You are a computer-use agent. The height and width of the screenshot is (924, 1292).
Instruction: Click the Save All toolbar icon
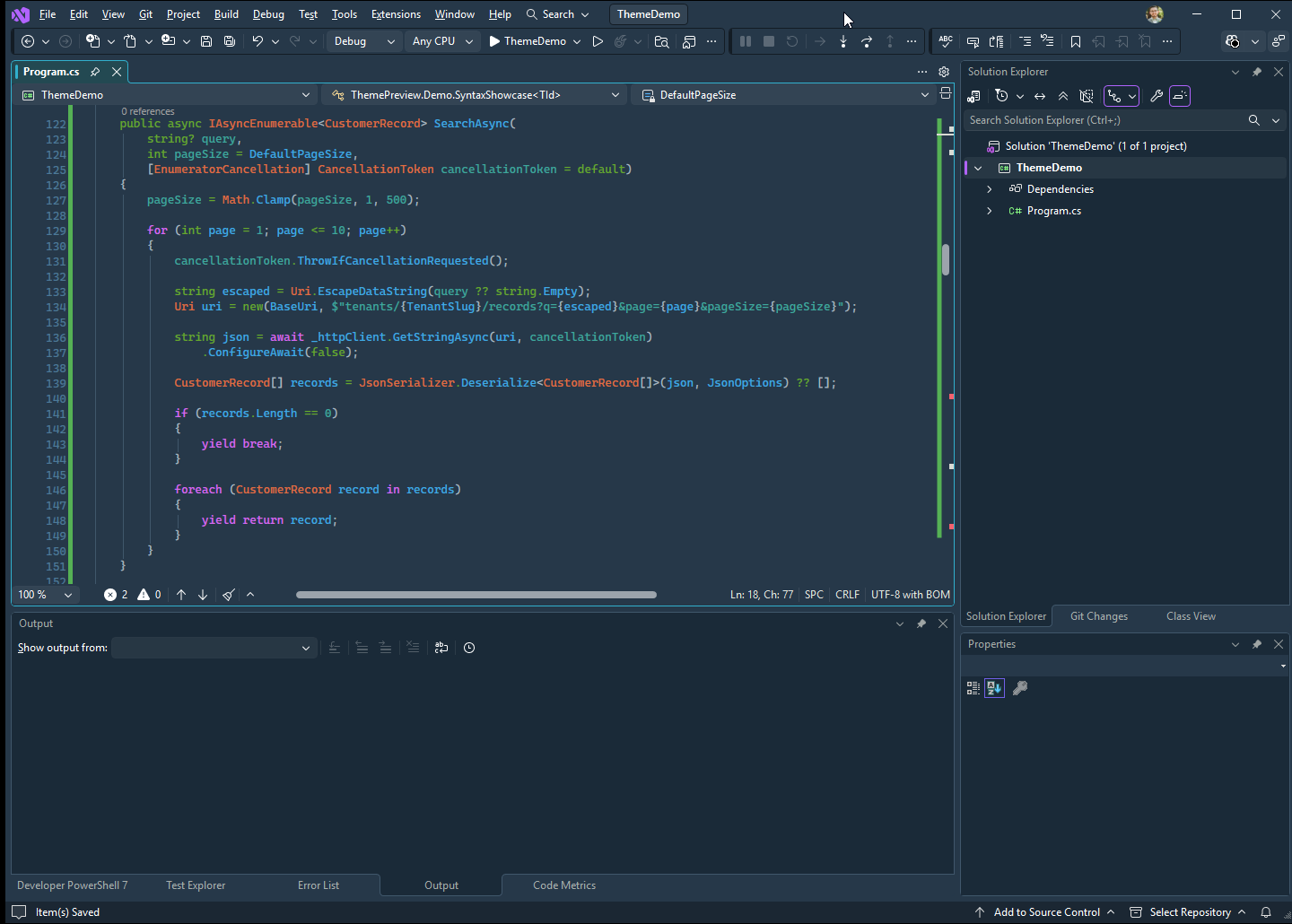tap(230, 41)
